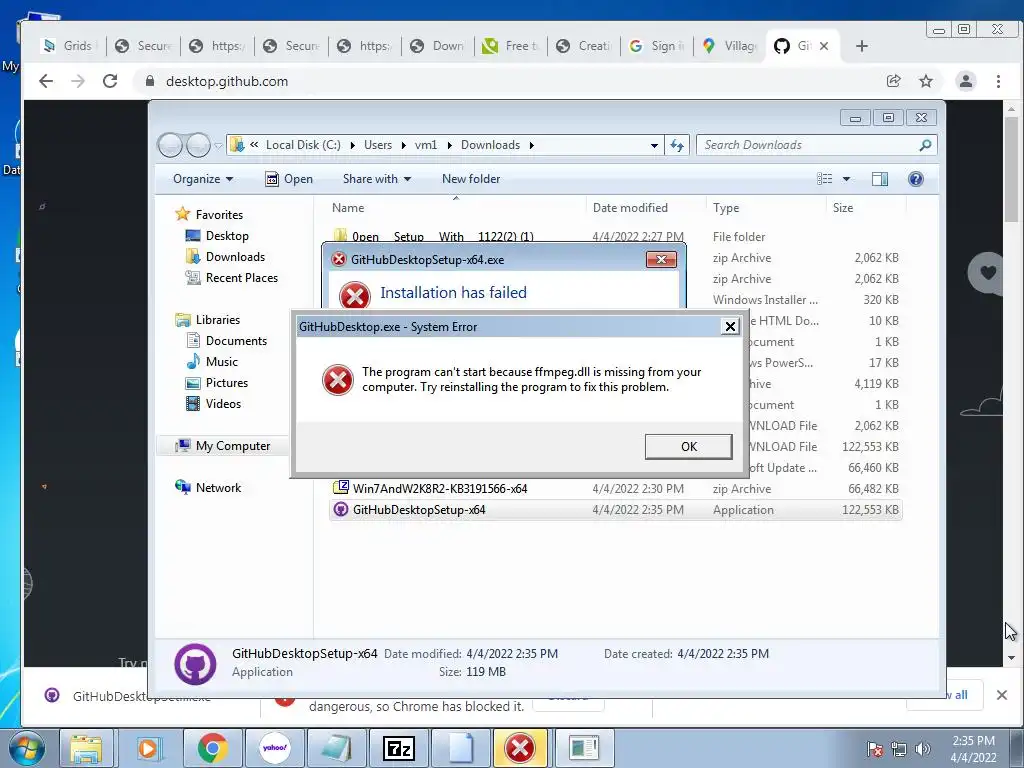Switch to the Village maps tab
Image resolution: width=1024 pixels, height=768 pixels.
(x=730, y=46)
